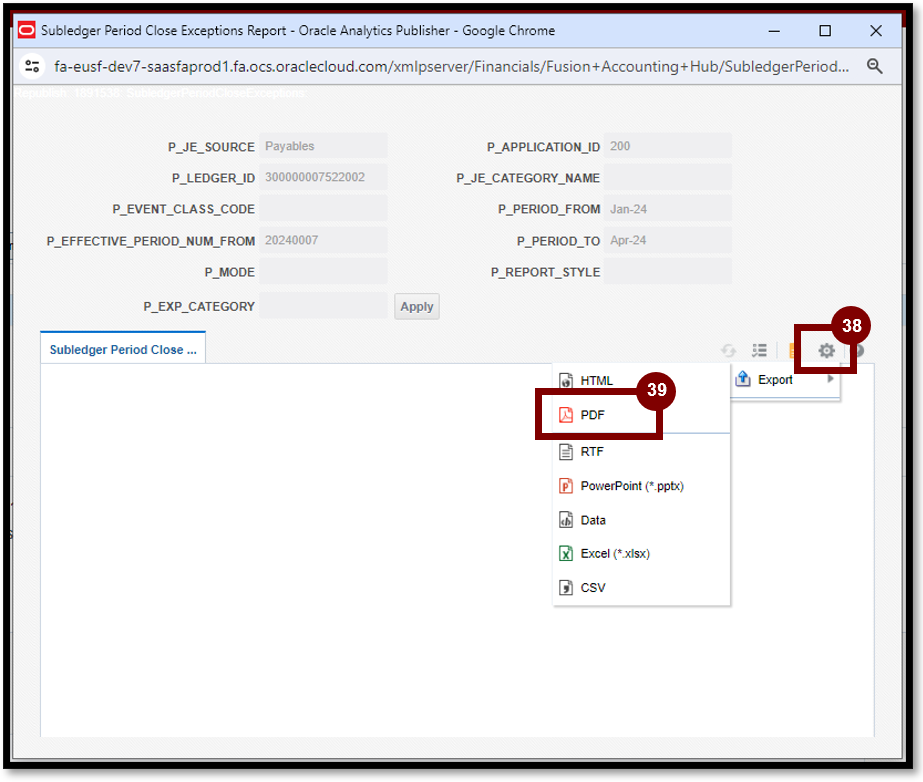Image resolution: width=923 pixels, height=782 pixels.
Task: Open site info icon beside URL
Action: click(x=33, y=66)
